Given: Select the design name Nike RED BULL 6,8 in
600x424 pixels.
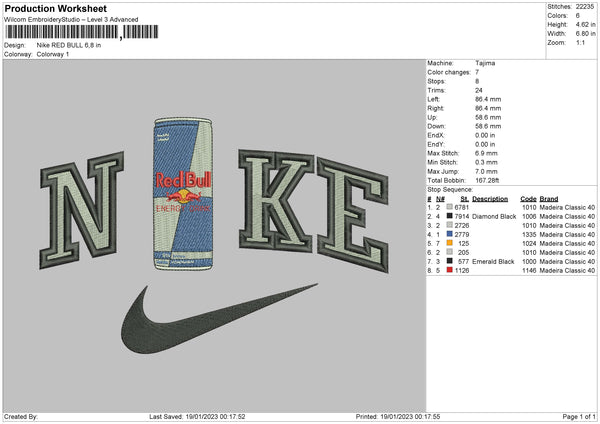Looking at the screenshot, I should tap(69, 45).
